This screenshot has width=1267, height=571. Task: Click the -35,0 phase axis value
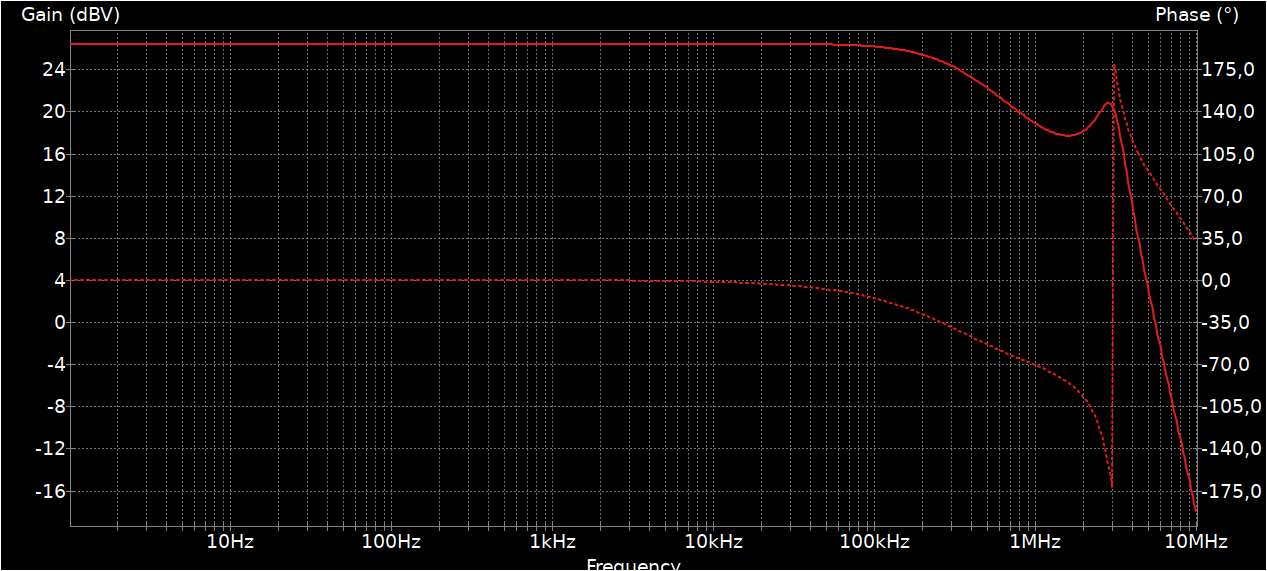[x=1227, y=322]
